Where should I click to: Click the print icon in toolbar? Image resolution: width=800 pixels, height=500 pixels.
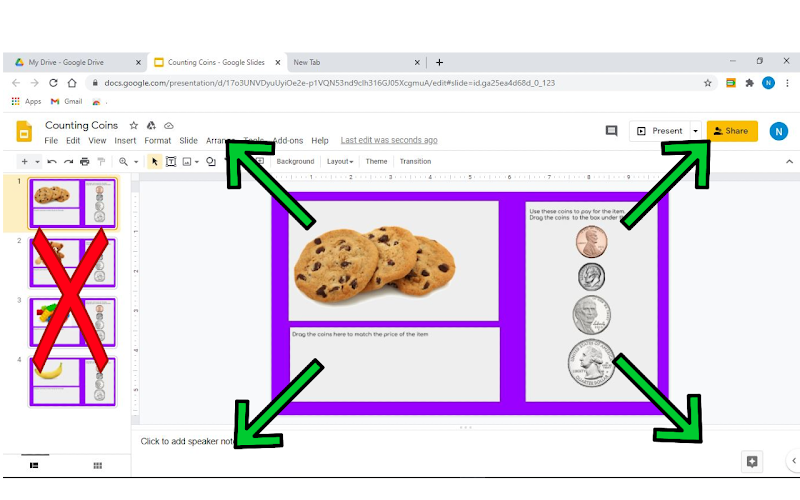[x=85, y=162]
